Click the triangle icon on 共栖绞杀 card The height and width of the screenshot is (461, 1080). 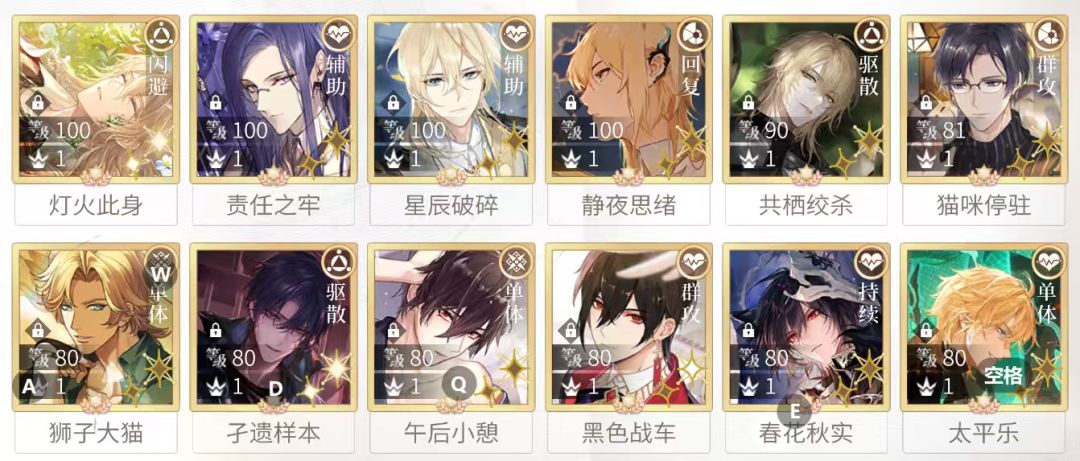tap(871, 33)
